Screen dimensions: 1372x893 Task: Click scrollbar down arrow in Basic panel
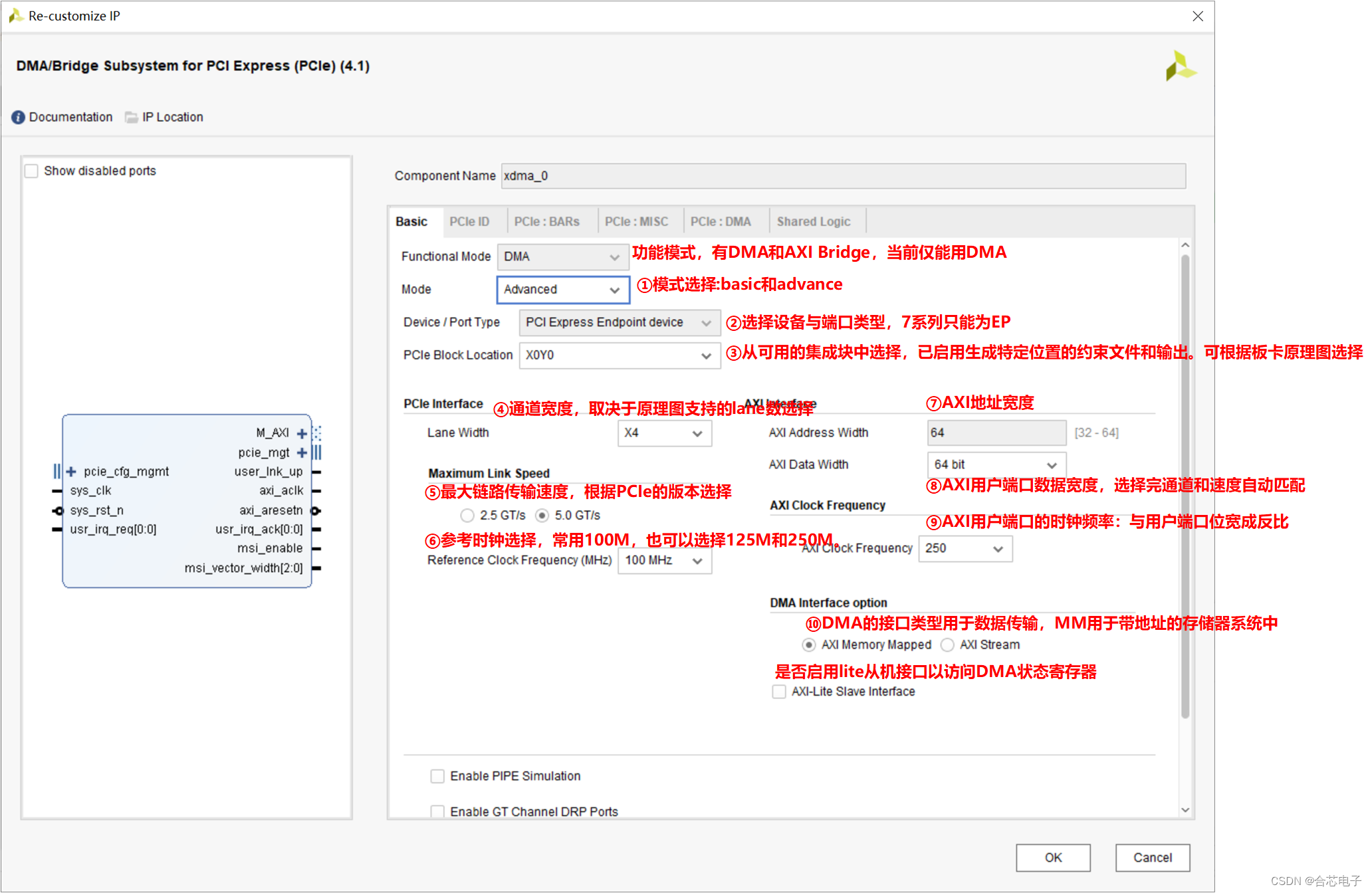pyautogui.click(x=1185, y=810)
